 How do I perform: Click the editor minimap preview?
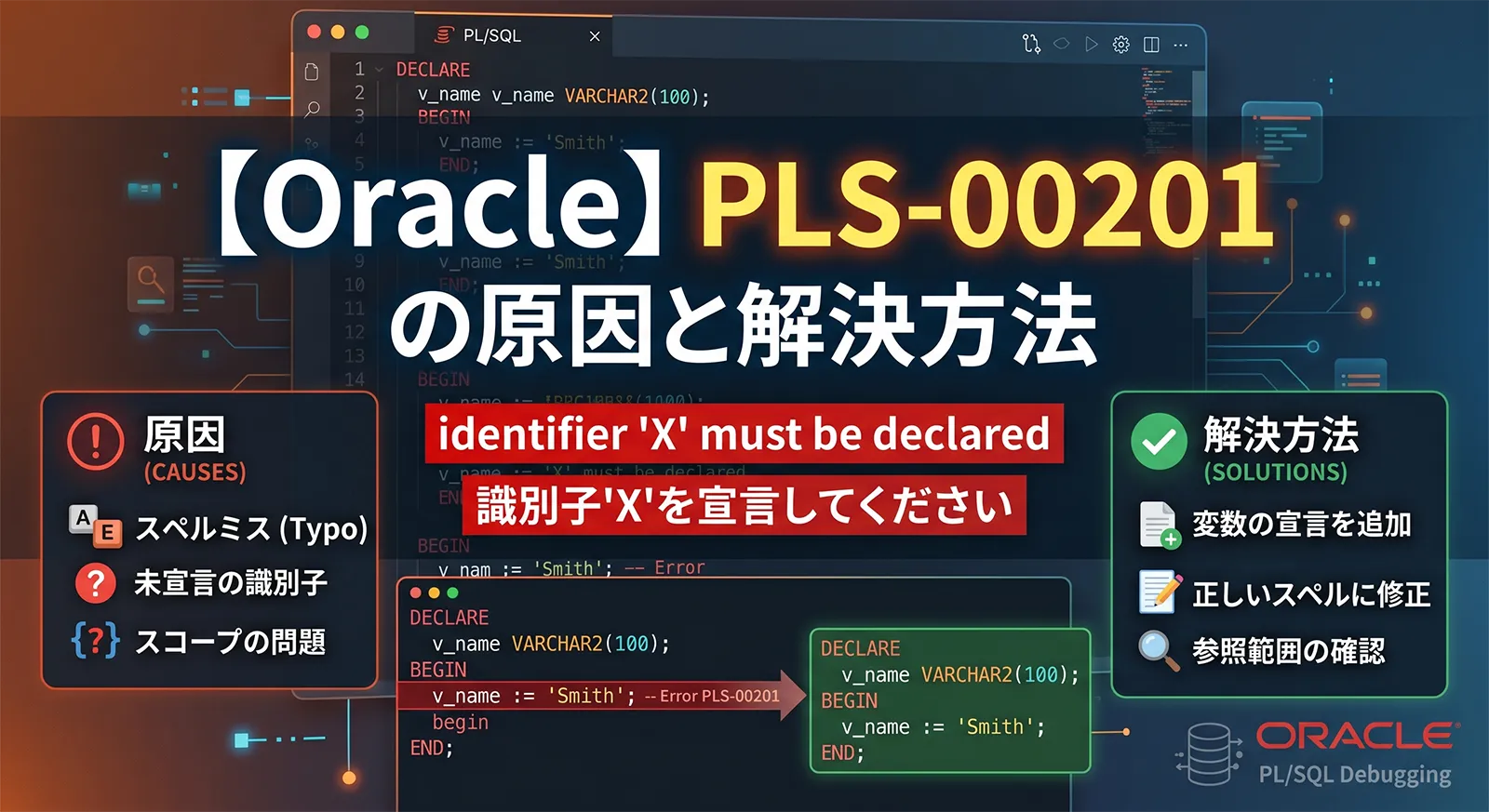1166,112
